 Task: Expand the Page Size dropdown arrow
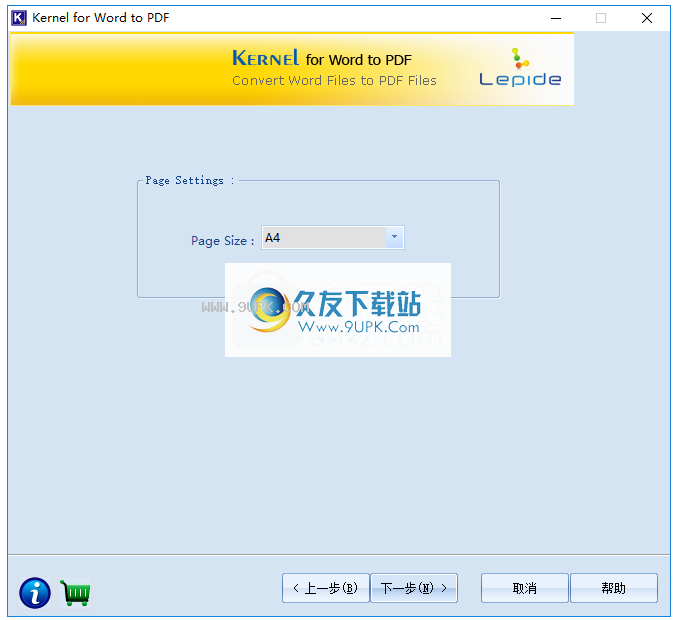(x=394, y=237)
